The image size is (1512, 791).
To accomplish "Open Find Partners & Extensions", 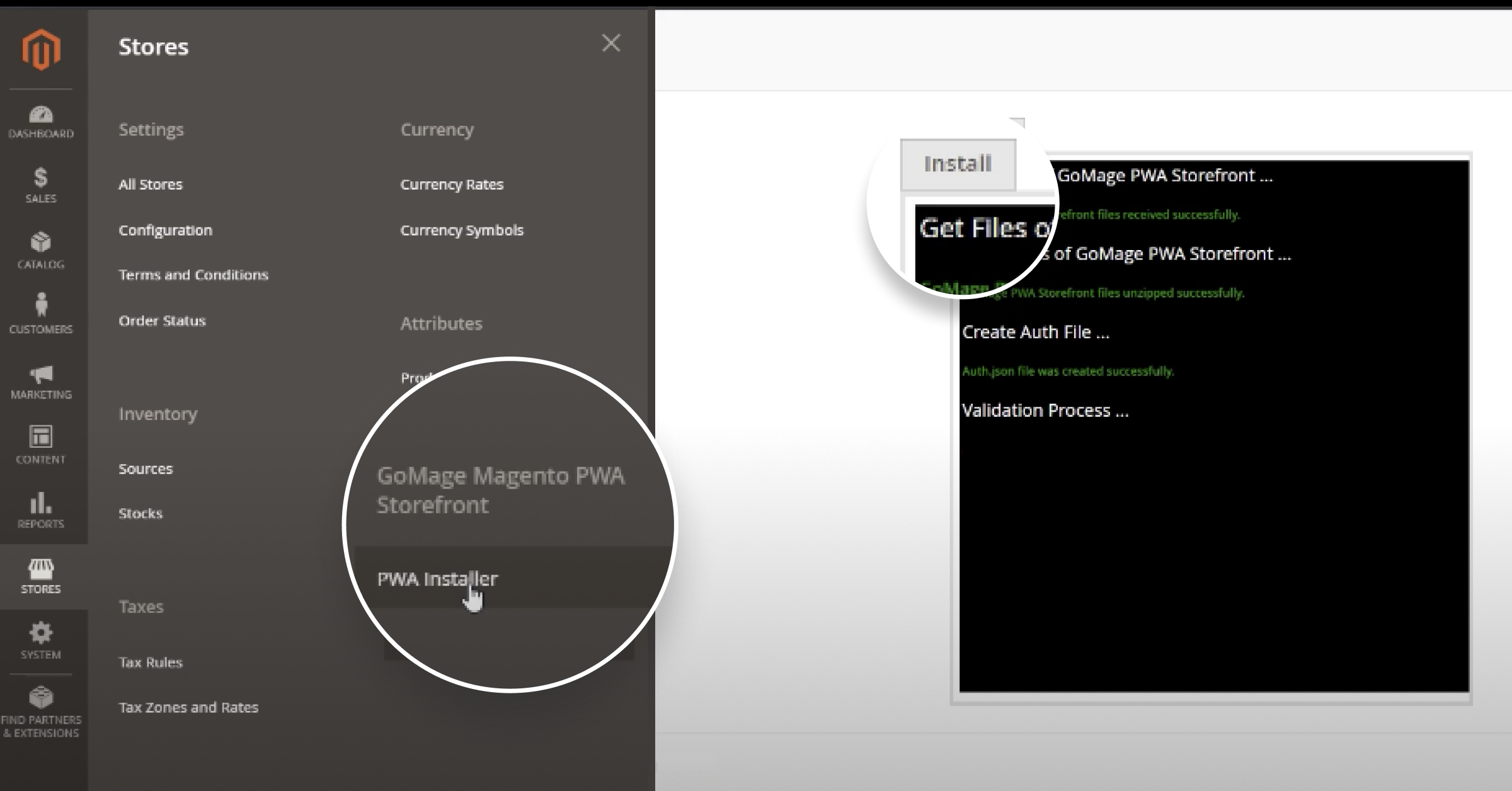I will click(41, 712).
